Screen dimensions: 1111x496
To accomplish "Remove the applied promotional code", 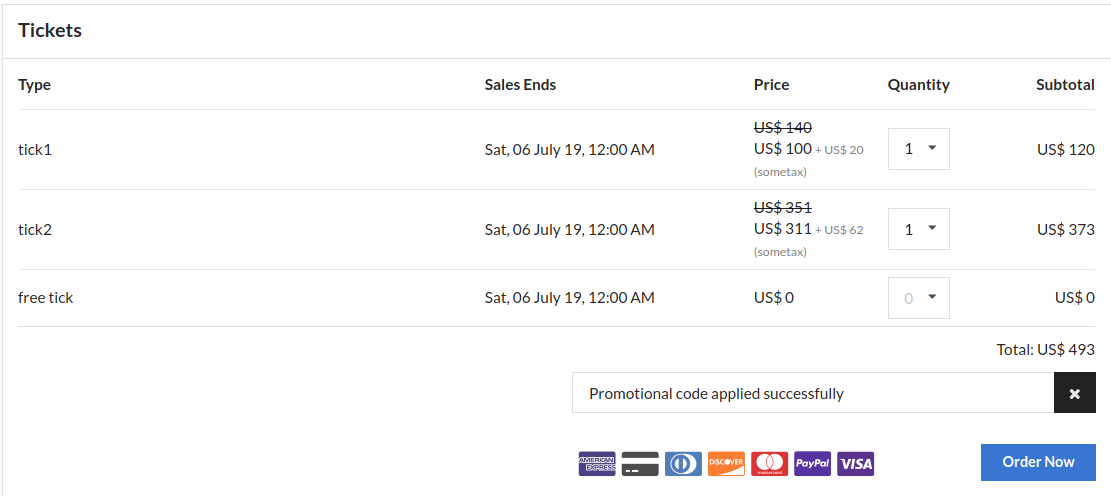I will click(x=1074, y=393).
